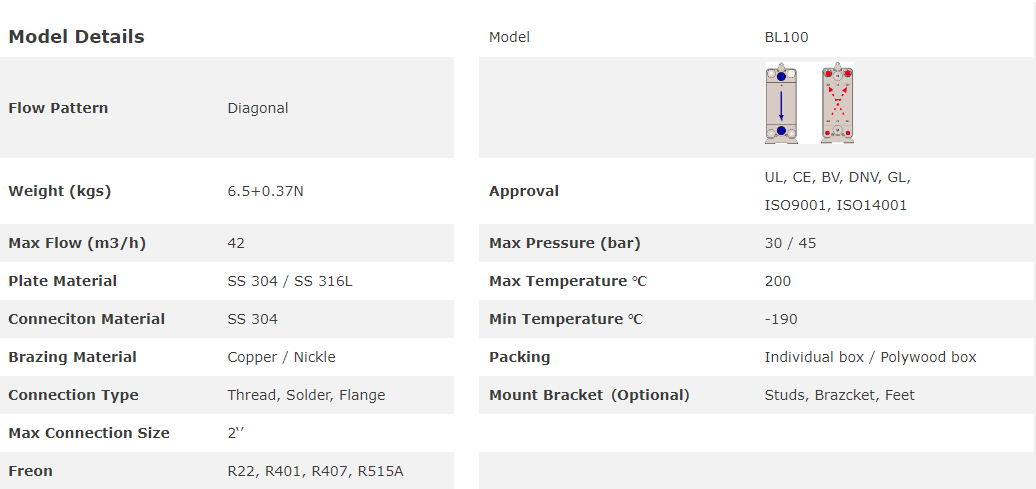1036x489 pixels.
Task: Select the Studs, Brazcket, Feet mount bracket text
Action: (839, 395)
